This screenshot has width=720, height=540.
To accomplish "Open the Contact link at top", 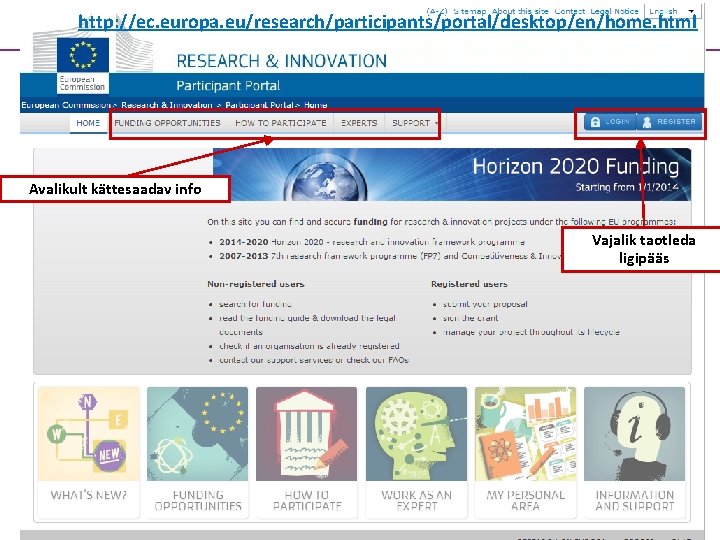I will (569, 11).
